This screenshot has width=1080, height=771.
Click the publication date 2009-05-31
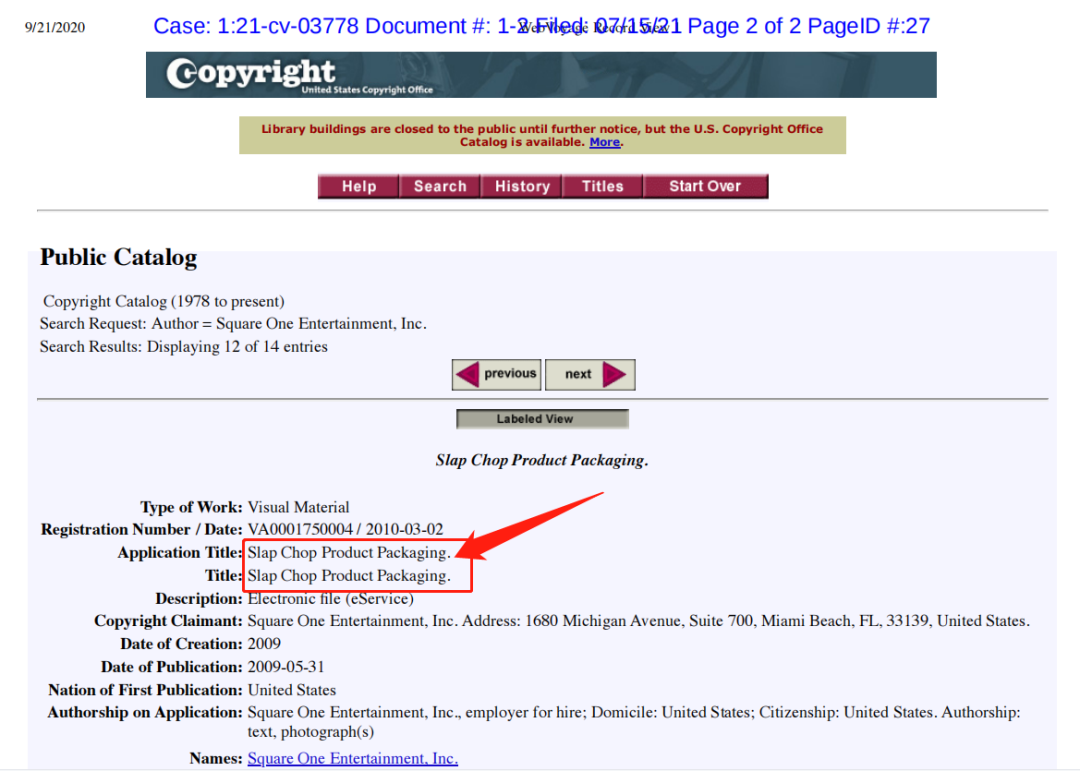(286, 666)
